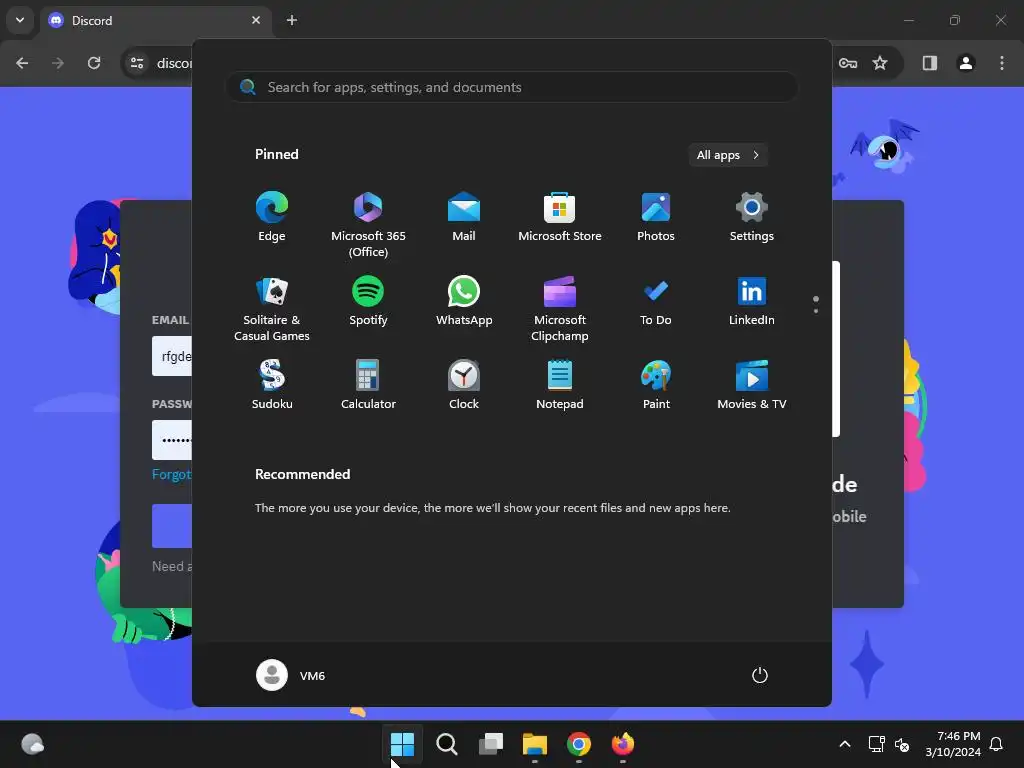Launch Microsoft Clipchamp
The height and width of the screenshot is (768, 1024).
coord(560,309)
